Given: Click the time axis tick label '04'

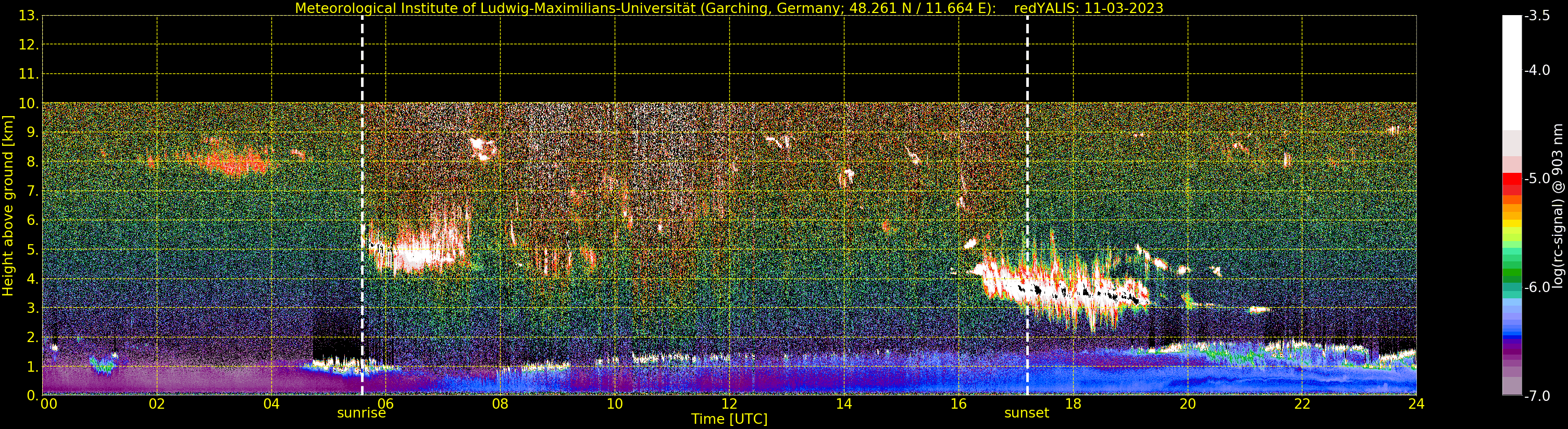Looking at the screenshot, I should click(x=271, y=404).
